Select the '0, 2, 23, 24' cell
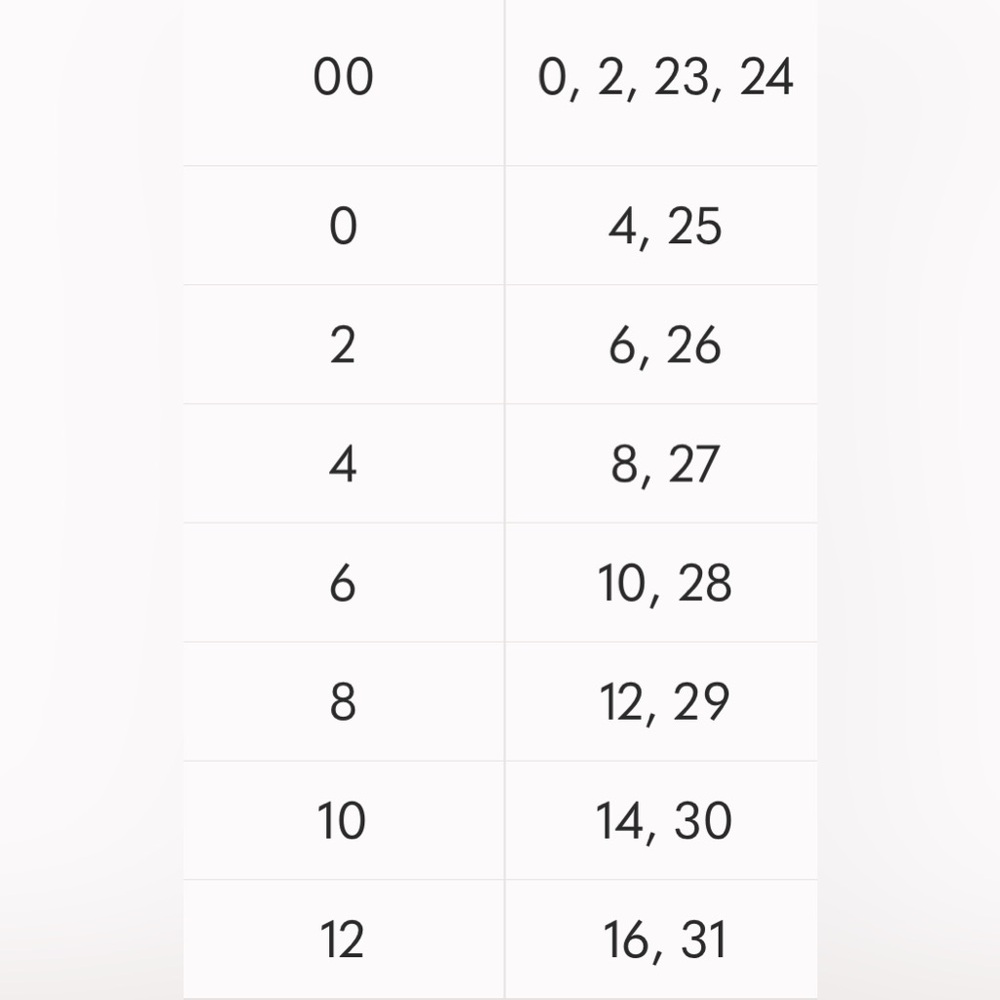Viewport: 1000px width, 1000px height. click(x=665, y=78)
